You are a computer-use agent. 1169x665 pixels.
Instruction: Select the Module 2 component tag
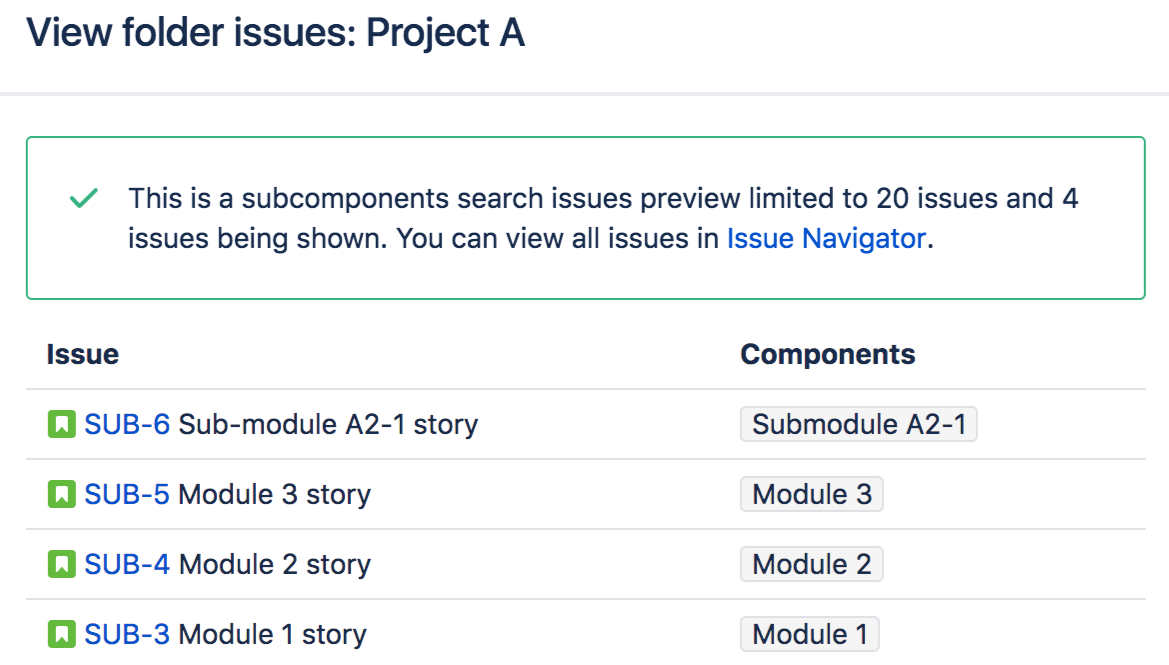pos(812,565)
